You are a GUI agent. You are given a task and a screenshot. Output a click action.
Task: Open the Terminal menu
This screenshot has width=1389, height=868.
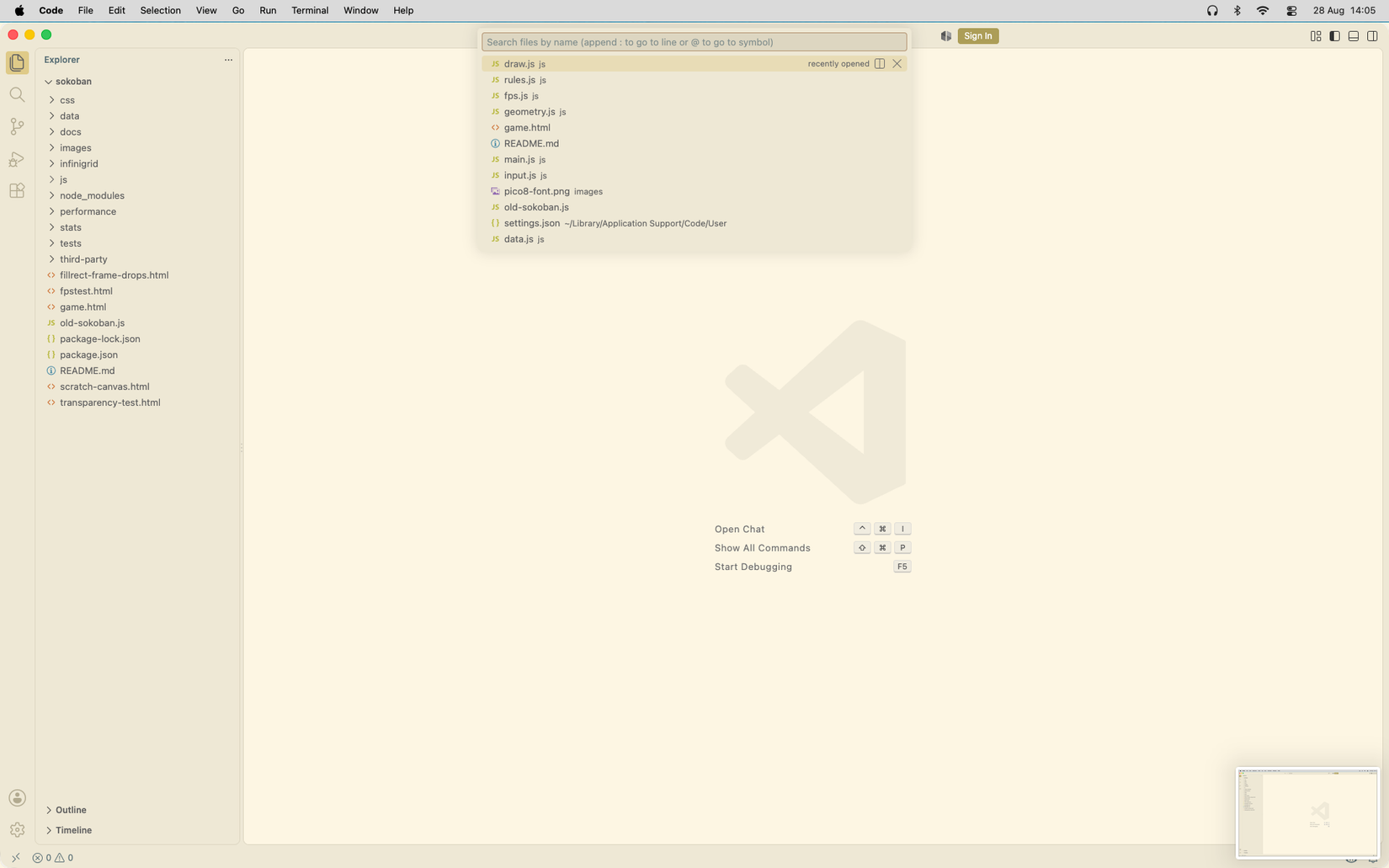pos(310,10)
